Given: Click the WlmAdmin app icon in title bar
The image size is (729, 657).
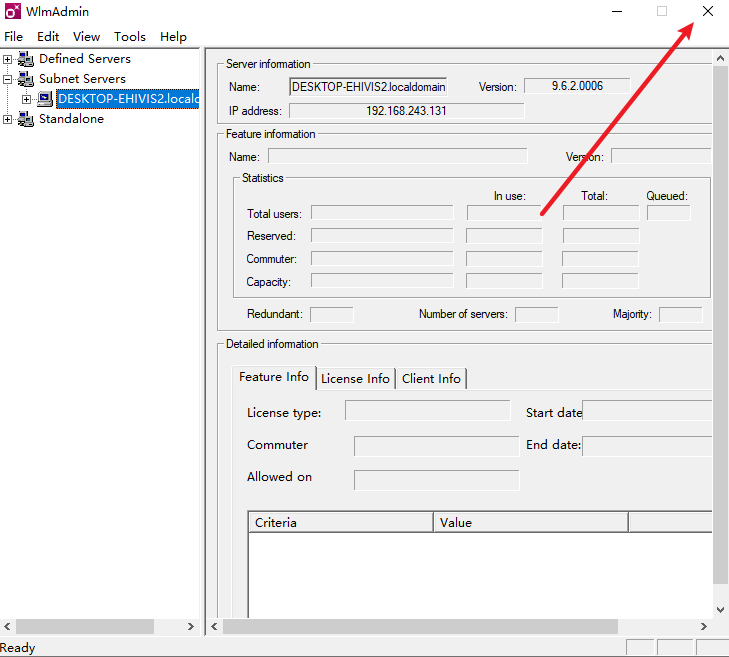Looking at the screenshot, I should tap(11, 11).
